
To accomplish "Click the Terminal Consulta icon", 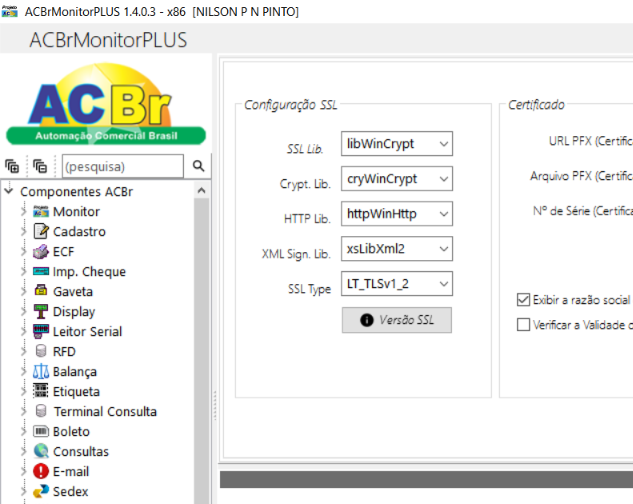I will pyautogui.click(x=41, y=411).
